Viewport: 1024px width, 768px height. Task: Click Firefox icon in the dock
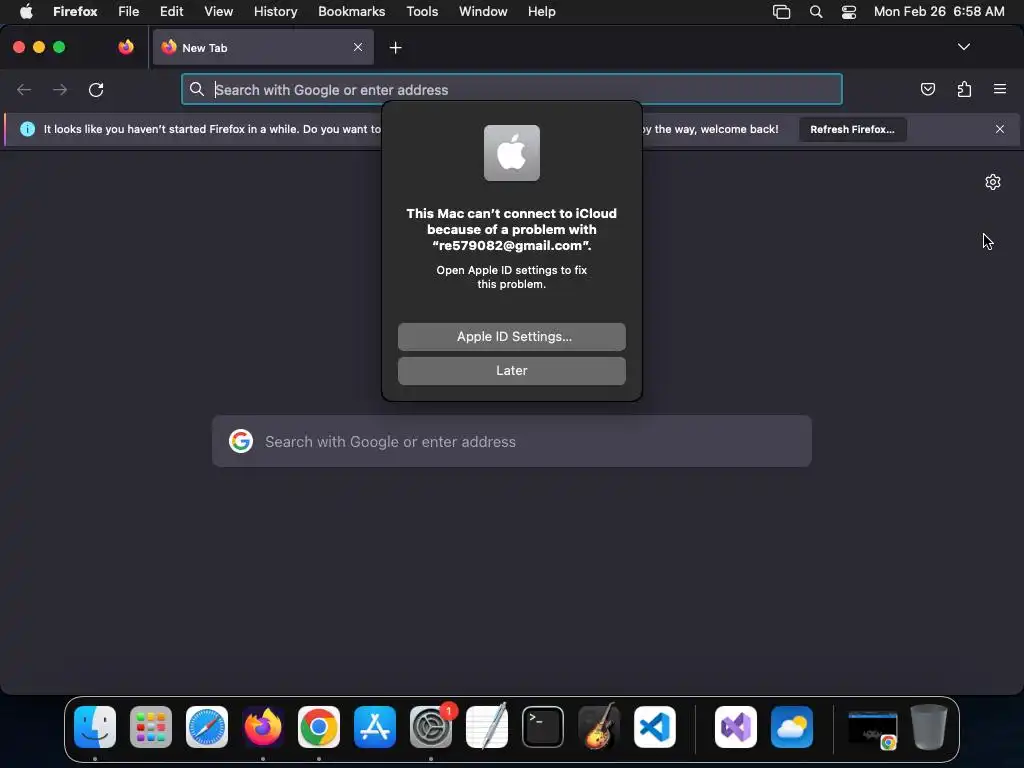point(263,727)
